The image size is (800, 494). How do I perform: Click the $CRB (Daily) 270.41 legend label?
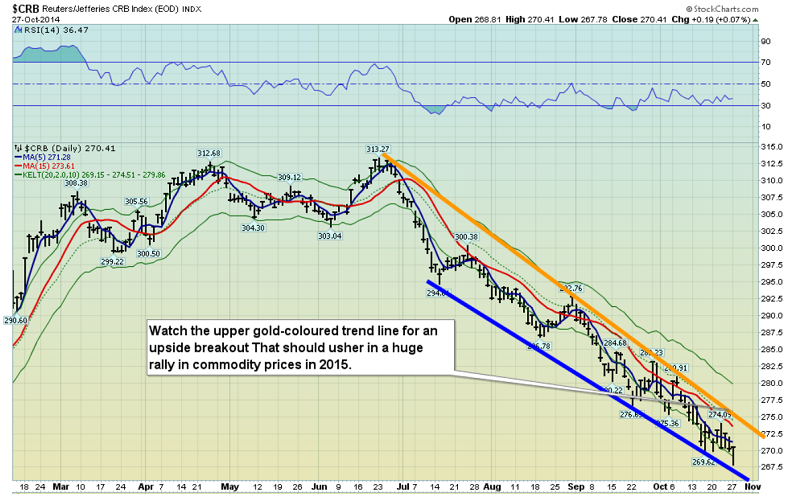57,147
